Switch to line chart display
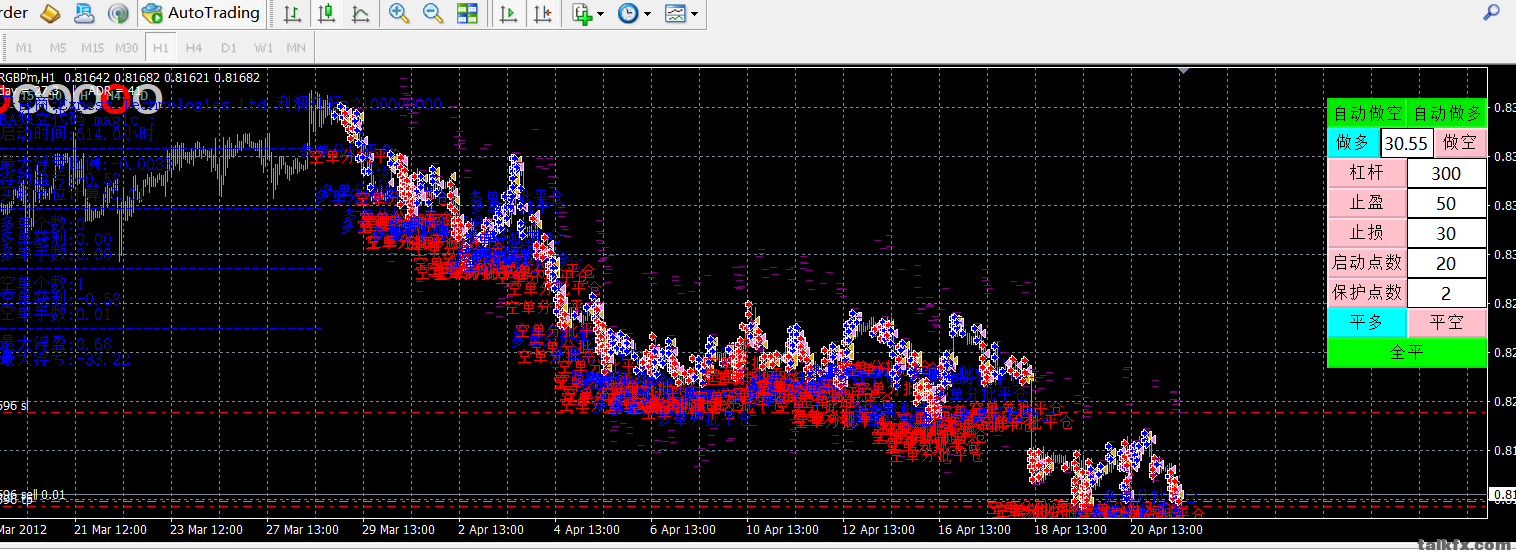The image size is (1516, 556). click(x=360, y=14)
